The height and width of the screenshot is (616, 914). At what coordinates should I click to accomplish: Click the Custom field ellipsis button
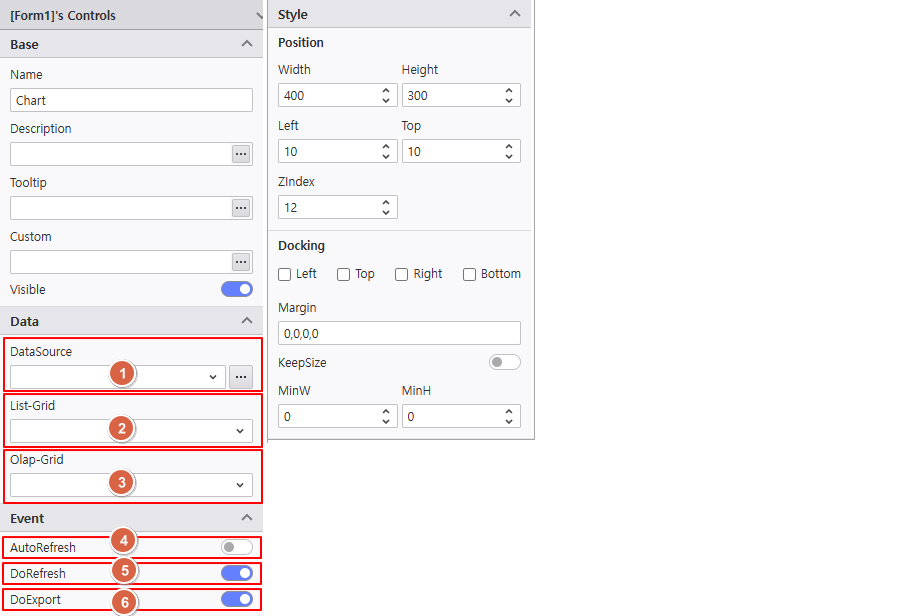(x=241, y=262)
